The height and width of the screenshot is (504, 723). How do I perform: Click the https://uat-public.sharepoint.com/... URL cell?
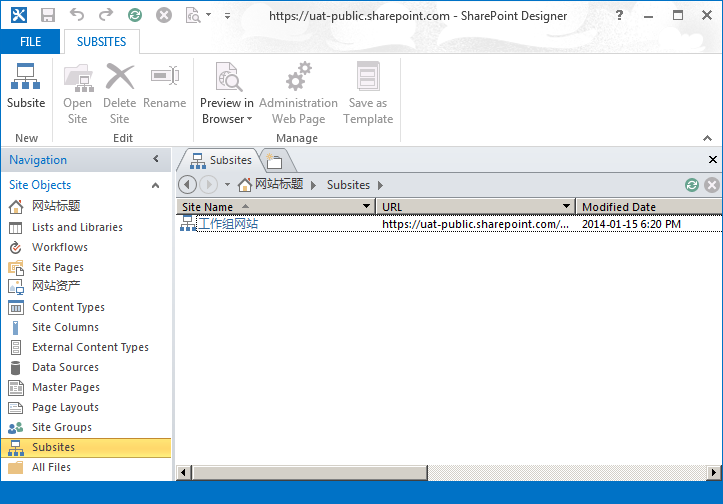(x=475, y=224)
